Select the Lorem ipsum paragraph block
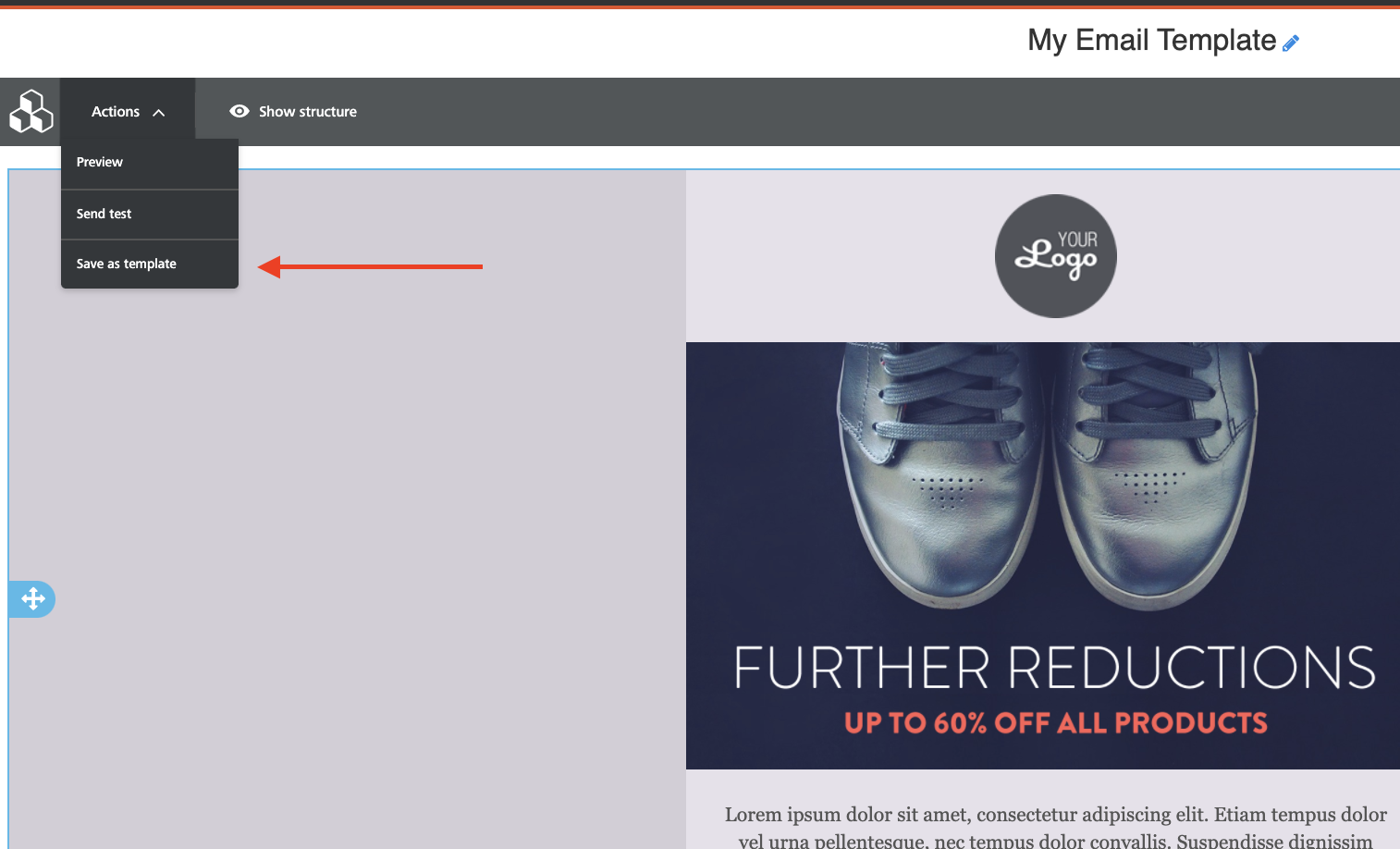The width and height of the screenshot is (1400, 849). pos(1055,826)
